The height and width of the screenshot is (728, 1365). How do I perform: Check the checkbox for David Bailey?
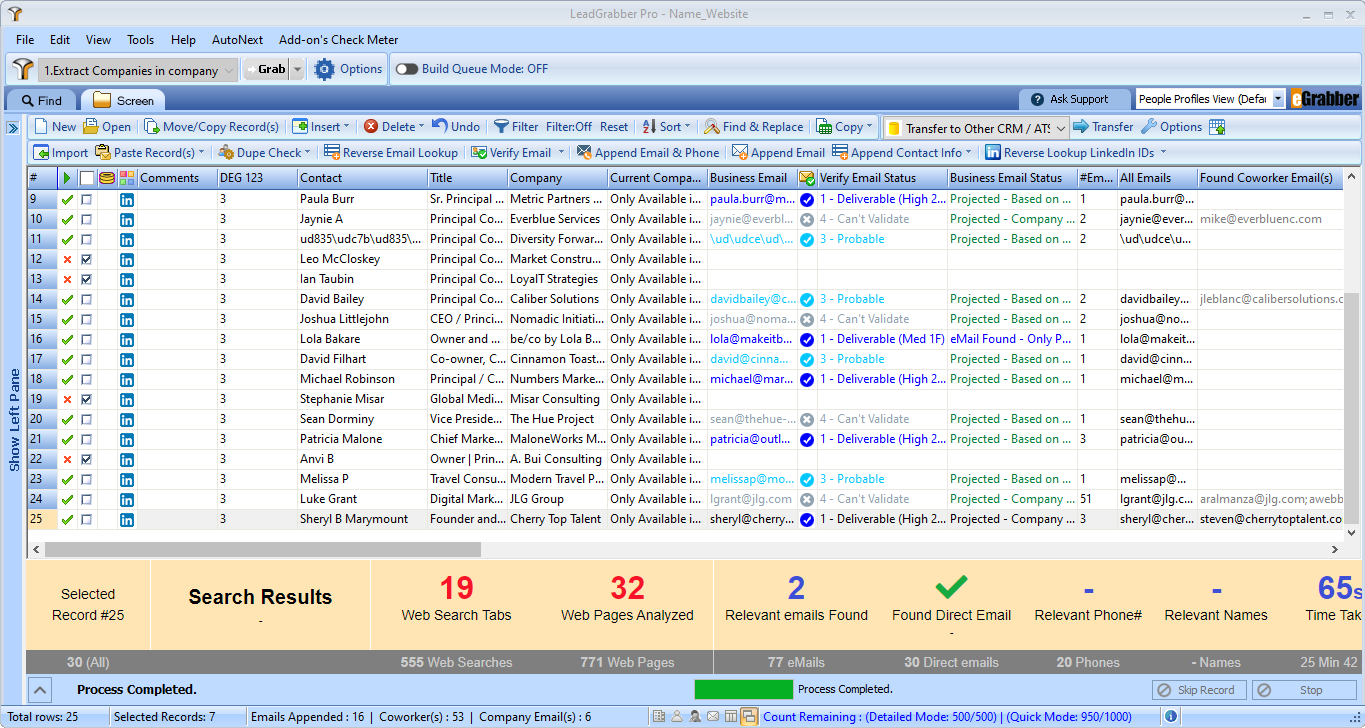(x=87, y=299)
